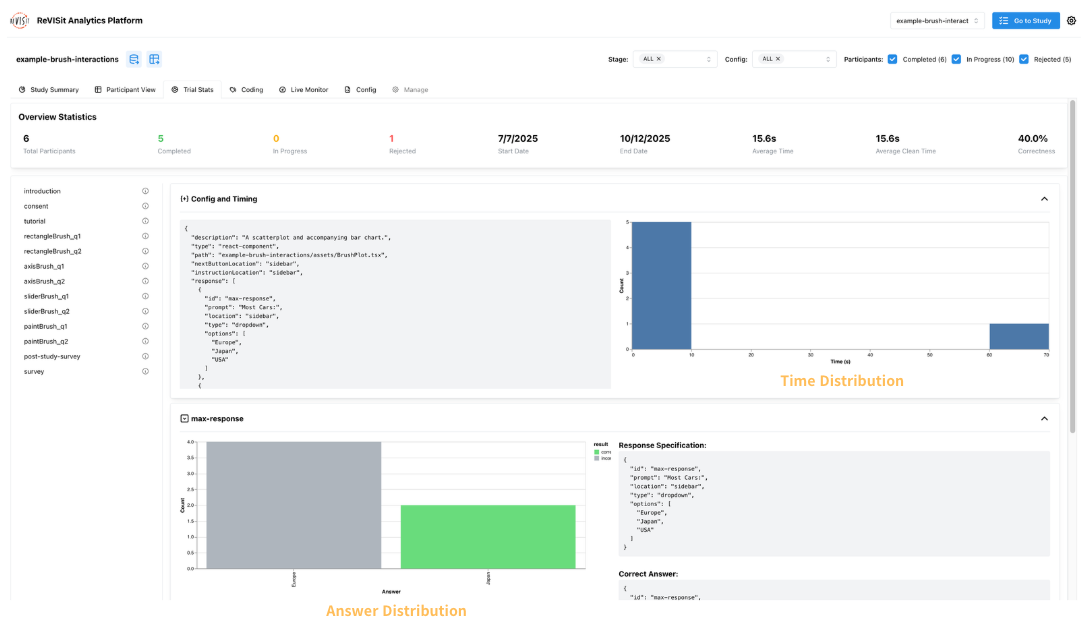Click the Go to Study button
1089x627 pixels.
(1025, 20)
